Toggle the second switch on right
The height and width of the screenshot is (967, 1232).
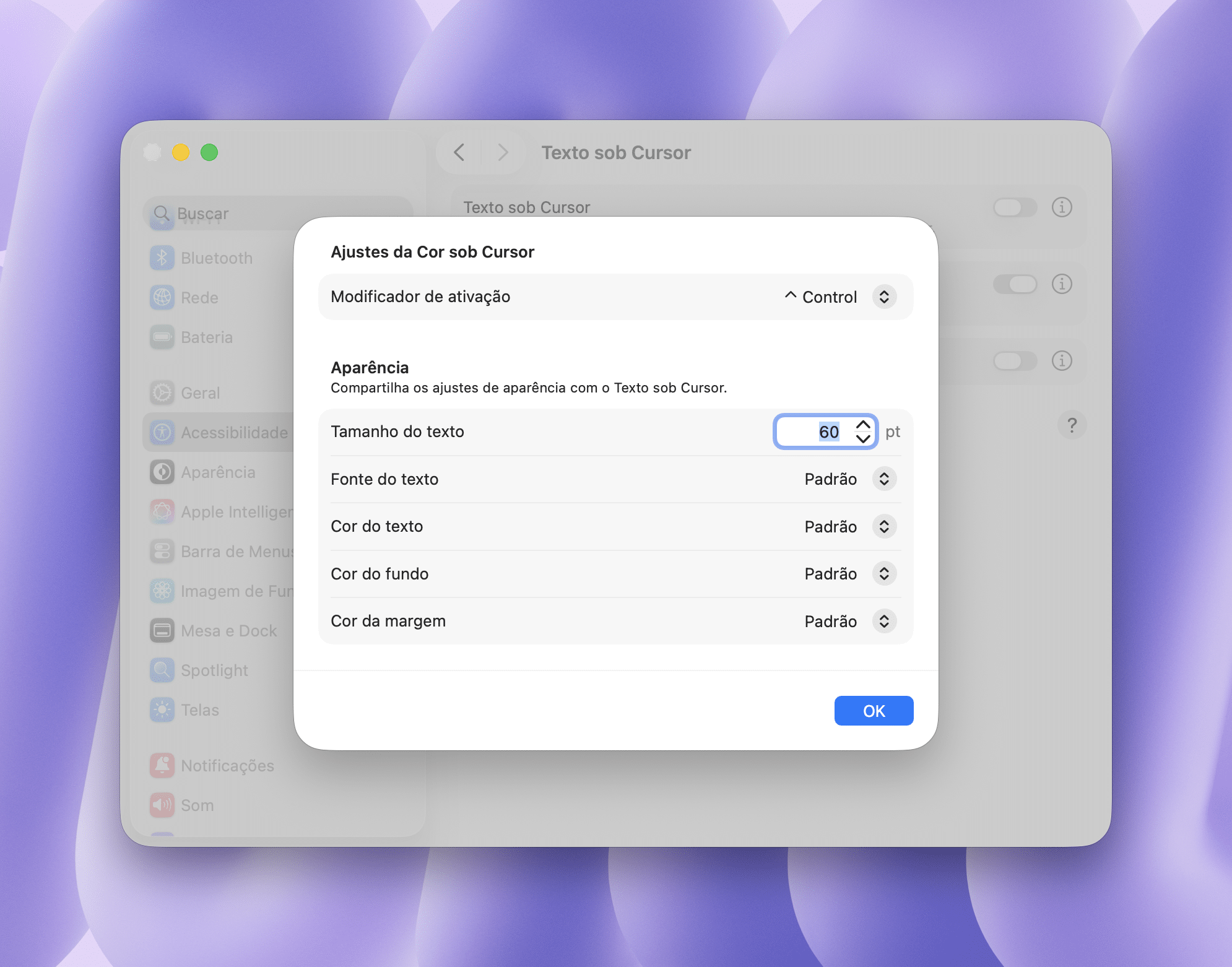coord(1015,284)
